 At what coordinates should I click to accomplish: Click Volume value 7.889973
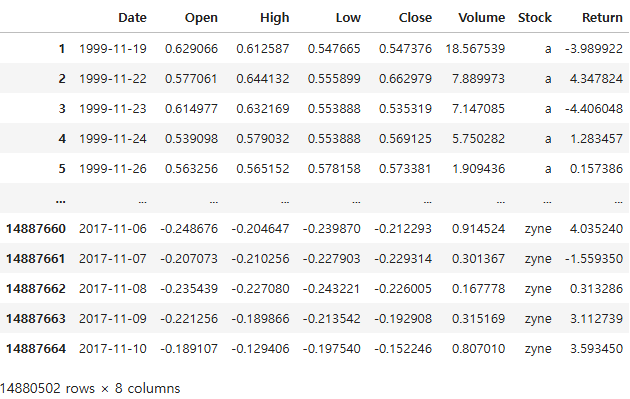[x=478, y=79]
